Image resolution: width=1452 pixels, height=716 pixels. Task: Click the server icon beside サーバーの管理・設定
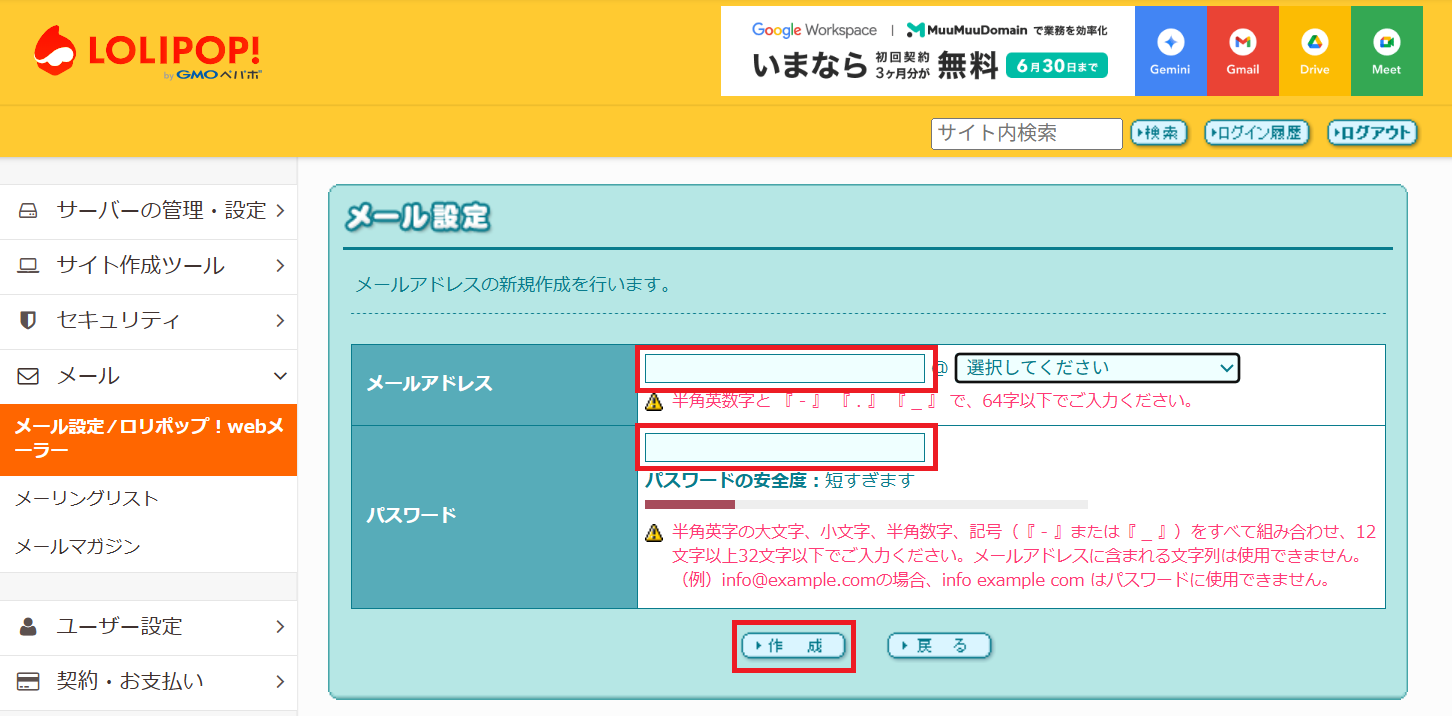(x=28, y=211)
